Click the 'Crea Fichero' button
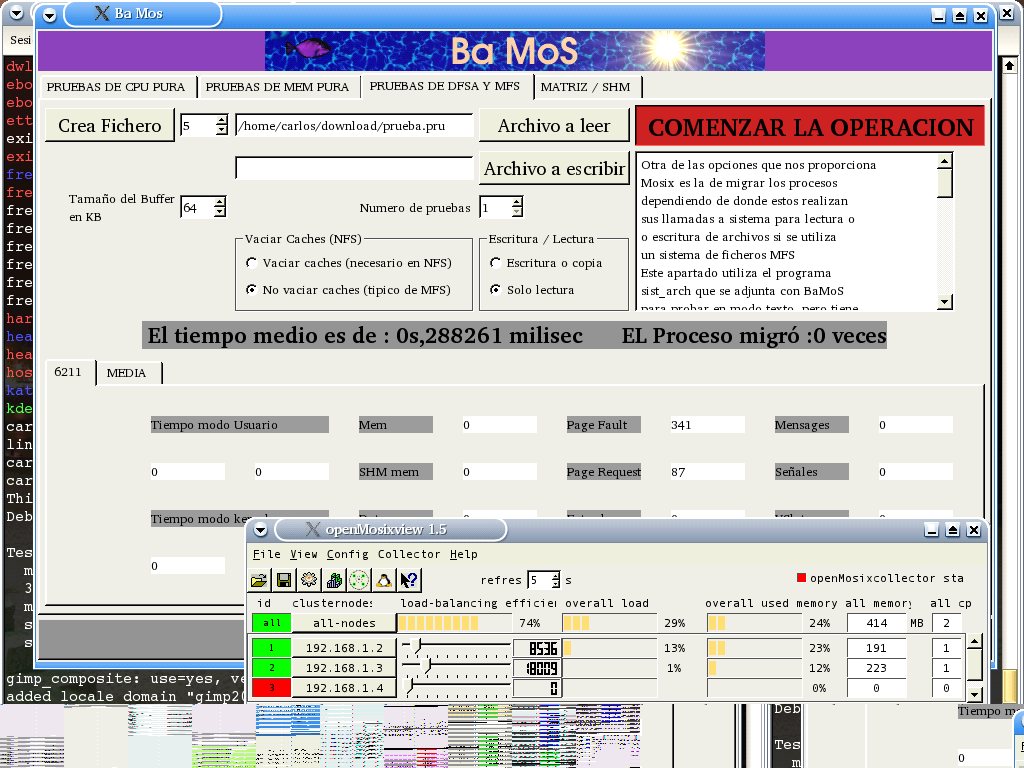 pyautogui.click(x=109, y=126)
